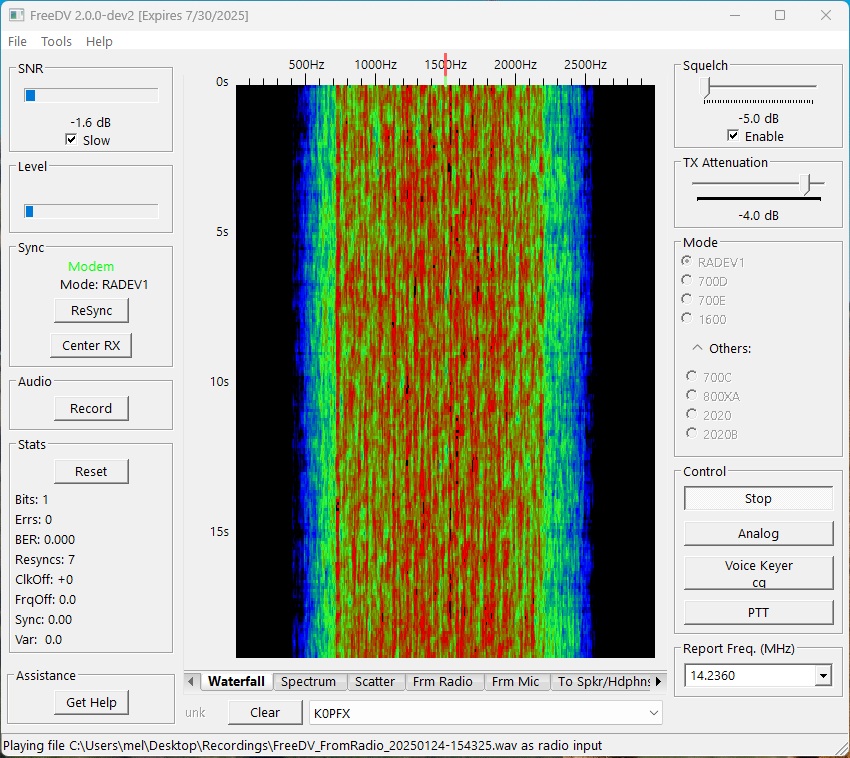
Task: Click the Record audio button
Action: click(91, 408)
